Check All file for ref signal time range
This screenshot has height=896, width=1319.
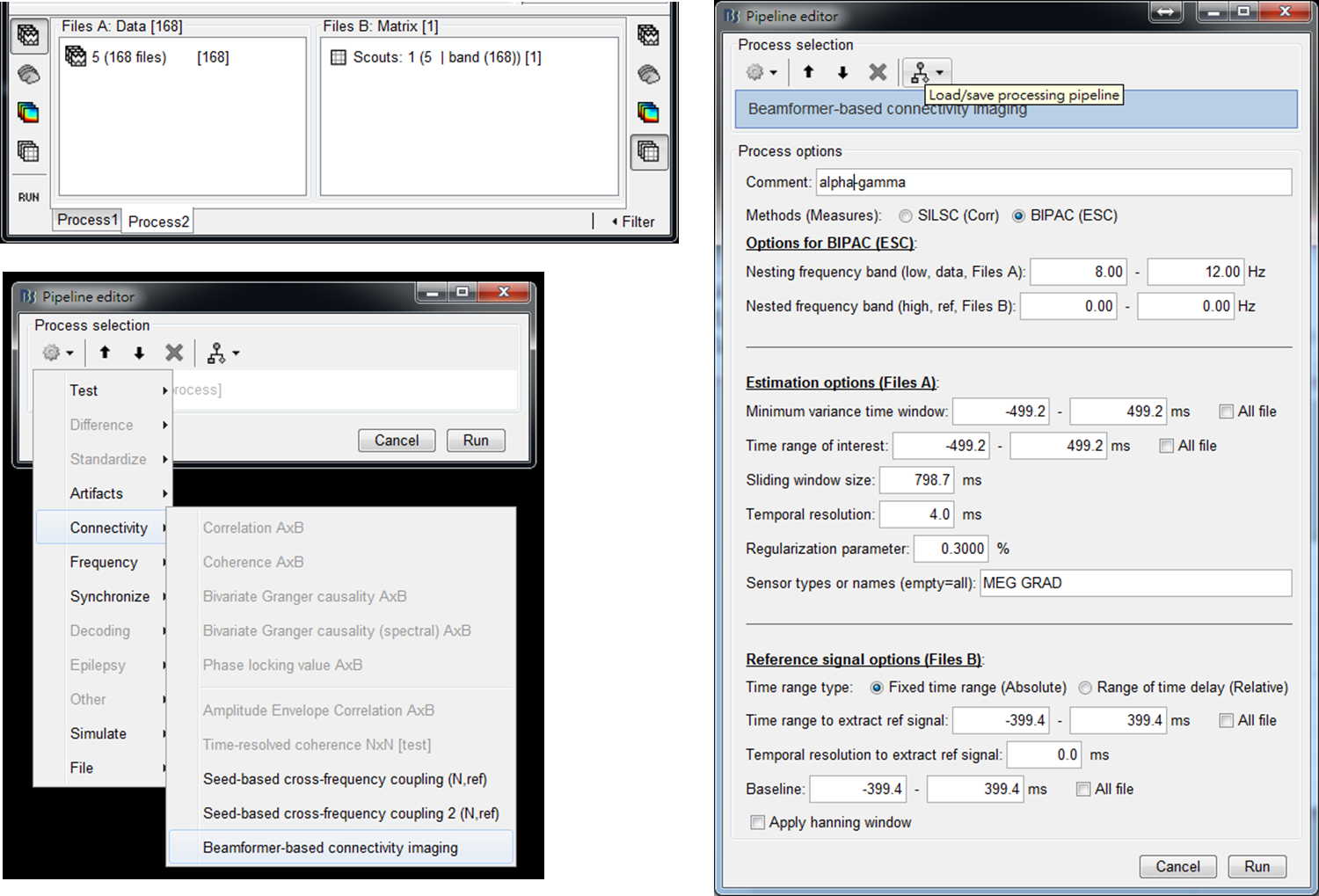(x=1226, y=720)
